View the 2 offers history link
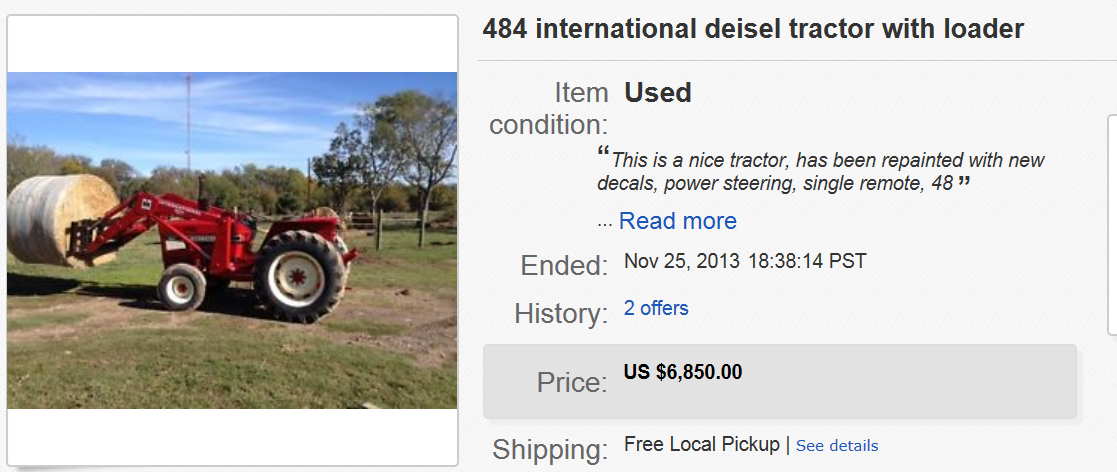The width and height of the screenshot is (1117, 472). coord(656,308)
